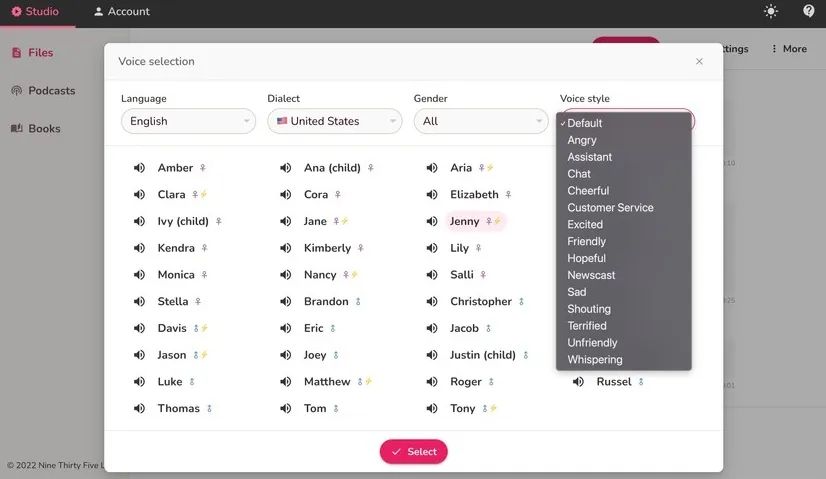Listen to the Davis voice preview
826x479 pixels.
(139, 328)
